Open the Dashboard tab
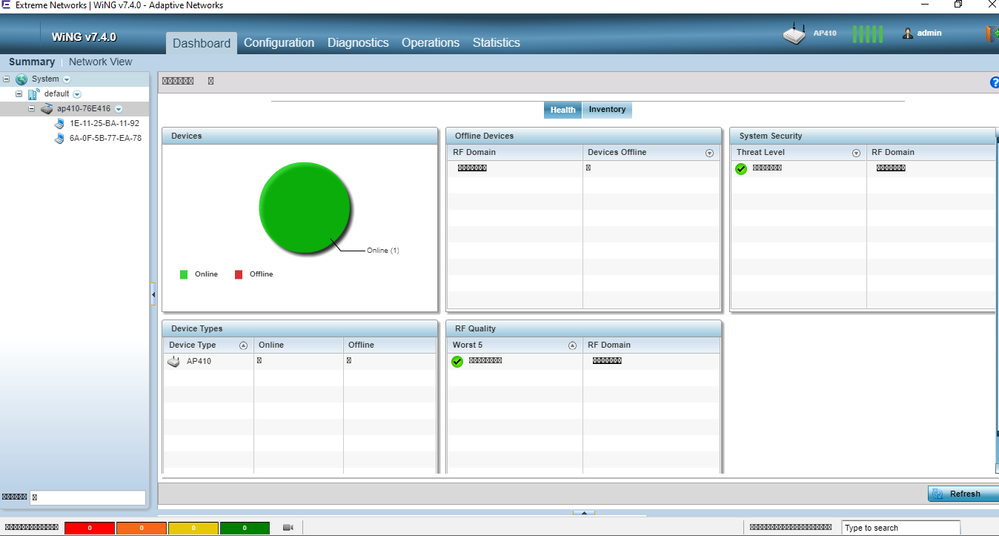This screenshot has width=999, height=536. 201,43
